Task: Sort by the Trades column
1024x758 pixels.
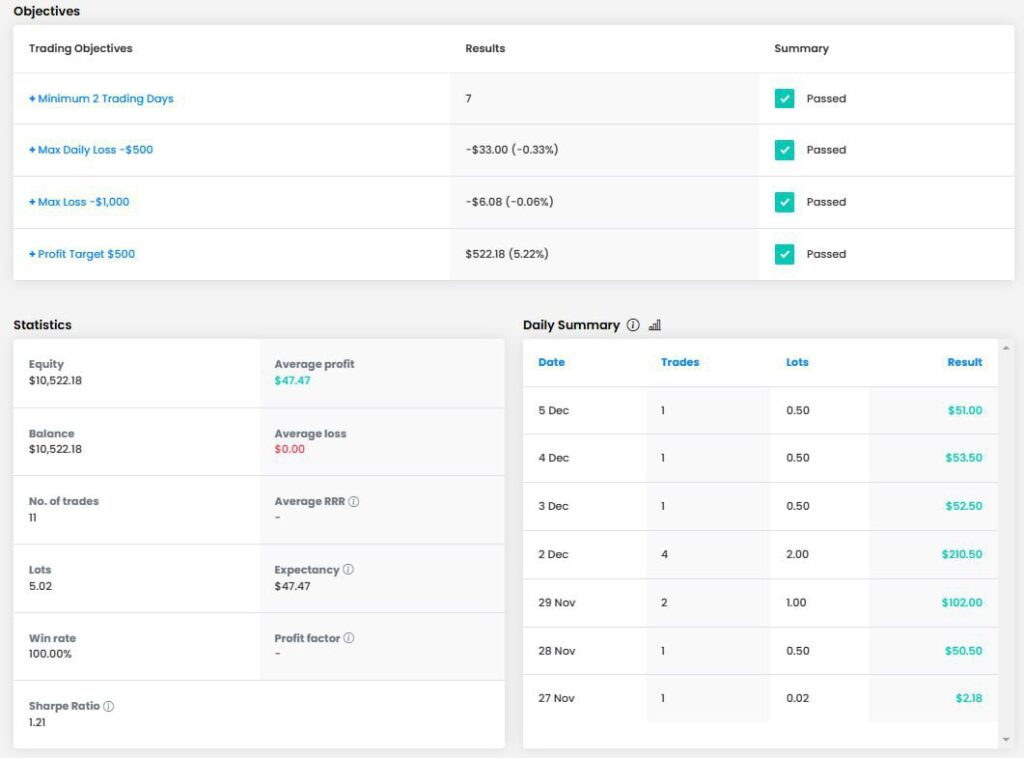Action: (x=680, y=362)
